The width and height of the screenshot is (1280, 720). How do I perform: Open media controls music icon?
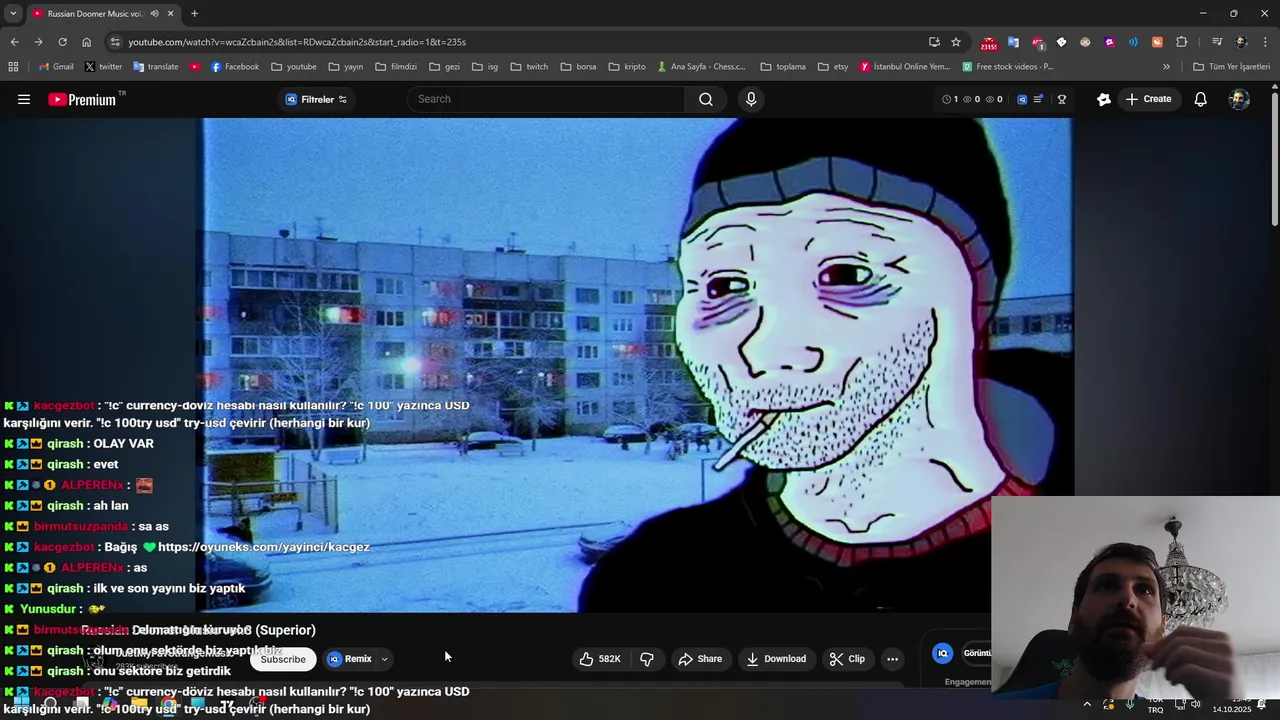coord(1216,42)
